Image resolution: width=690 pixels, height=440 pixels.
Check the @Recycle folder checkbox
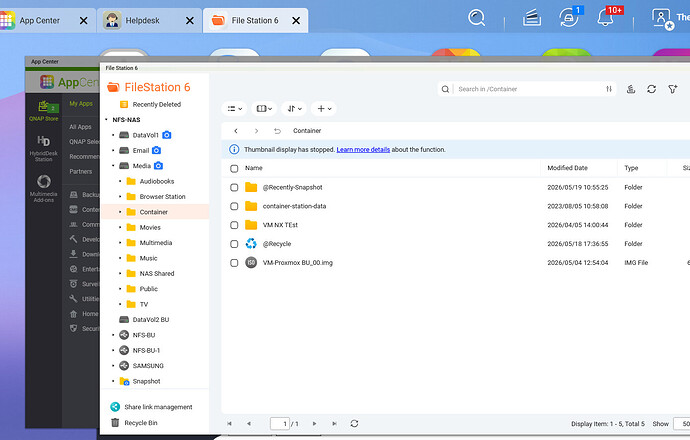234,244
